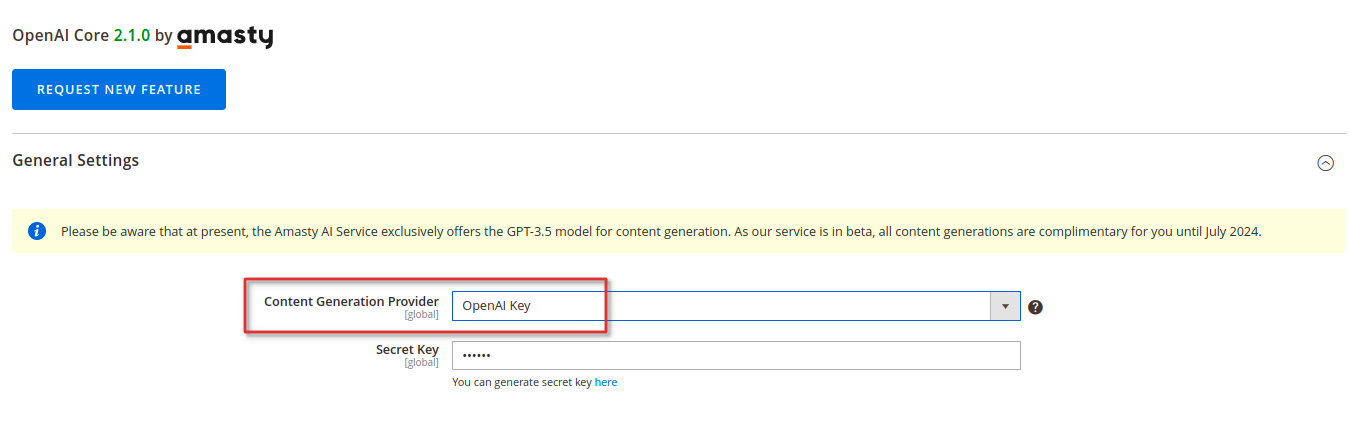
Task: Click the blue info icon in the notice
Action: tap(37, 231)
